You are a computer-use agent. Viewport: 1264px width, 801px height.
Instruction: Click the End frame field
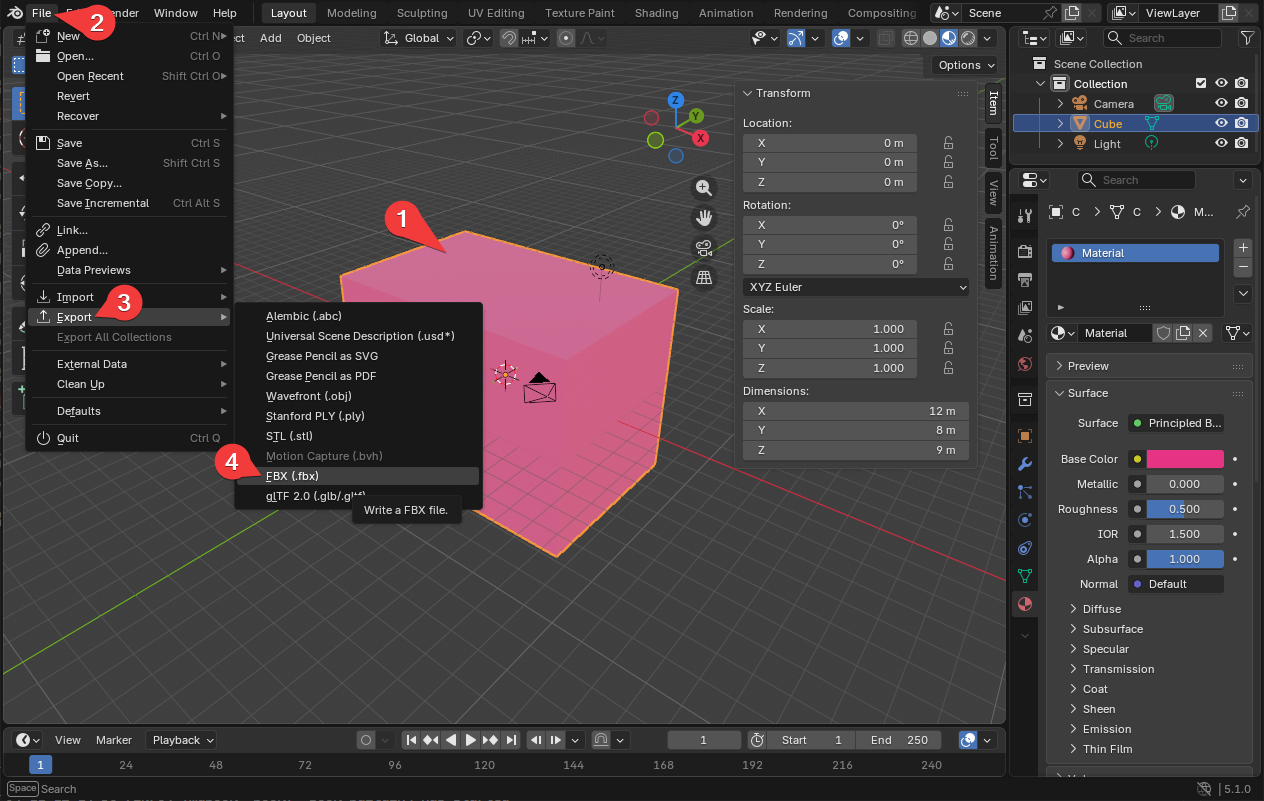pos(898,740)
